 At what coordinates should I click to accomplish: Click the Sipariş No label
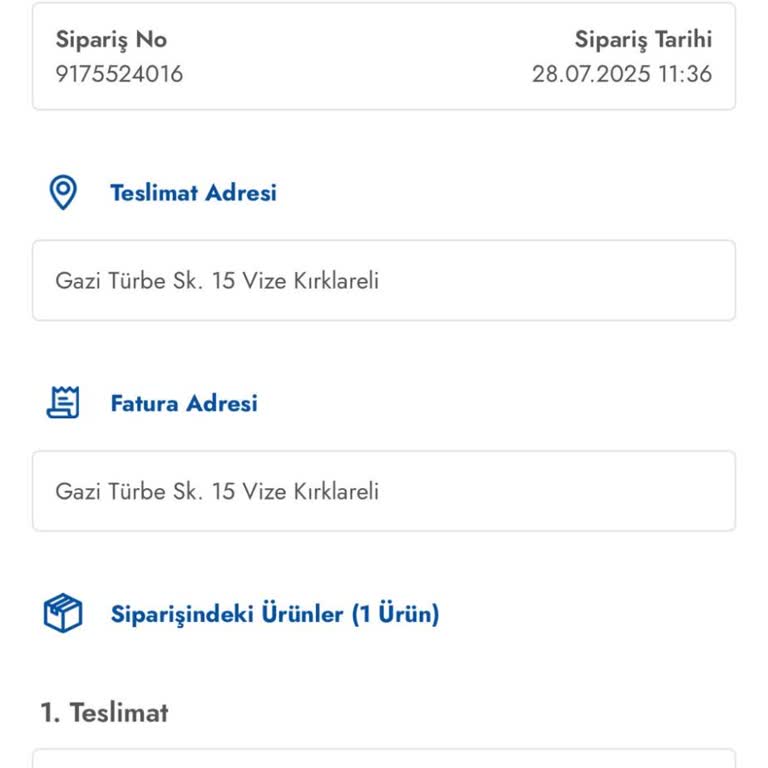pyautogui.click(x=111, y=40)
